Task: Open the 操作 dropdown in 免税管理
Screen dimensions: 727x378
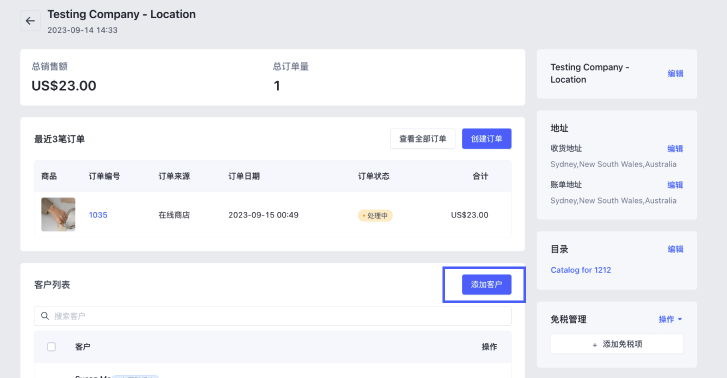Action: 670,319
